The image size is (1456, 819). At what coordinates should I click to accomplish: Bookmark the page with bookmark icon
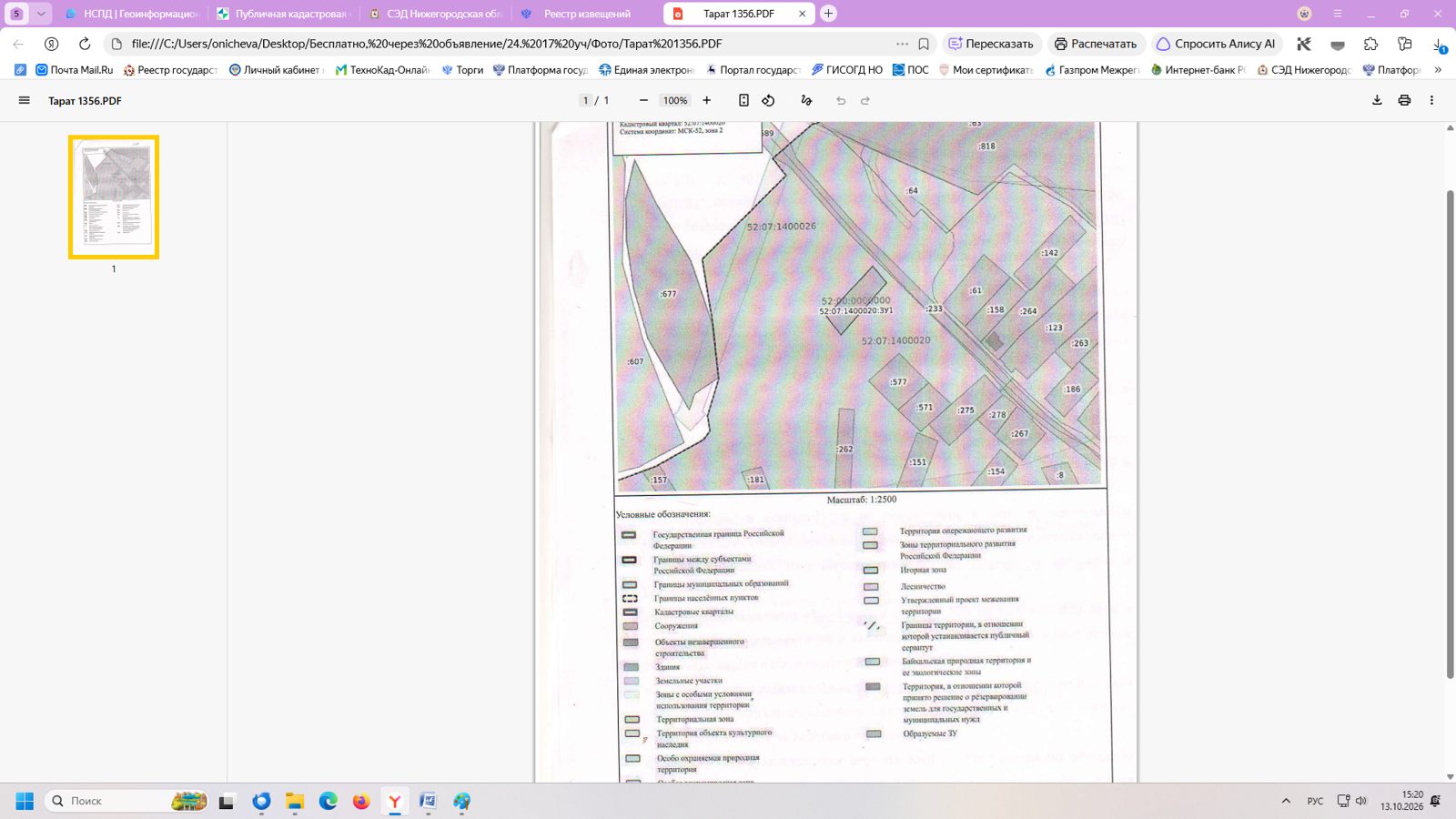(x=924, y=44)
